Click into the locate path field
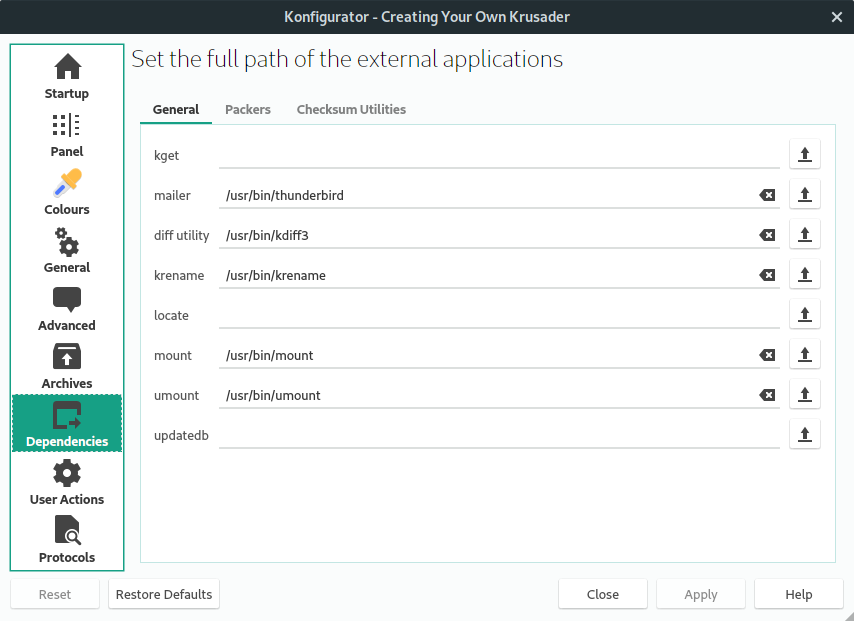The height and width of the screenshot is (621, 854). pos(498,315)
